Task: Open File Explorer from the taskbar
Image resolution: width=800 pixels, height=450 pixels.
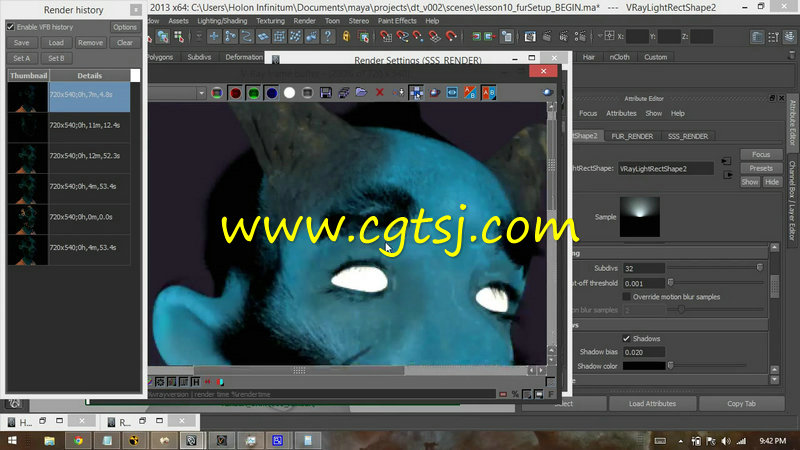Action: point(49,440)
